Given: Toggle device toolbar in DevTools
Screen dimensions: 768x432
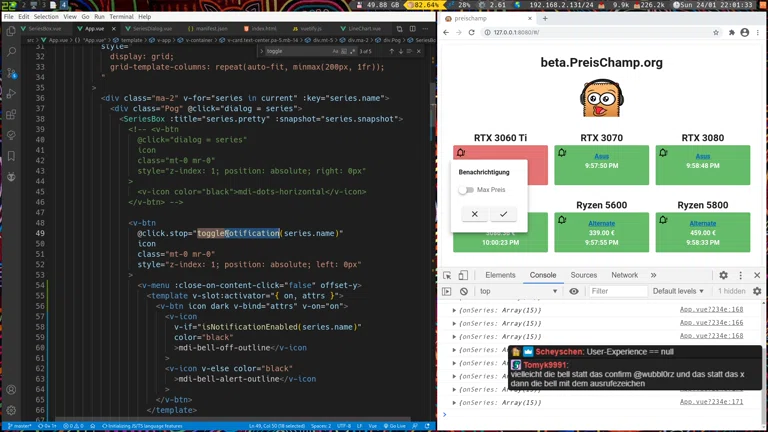Looking at the screenshot, I should pos(463,275).
